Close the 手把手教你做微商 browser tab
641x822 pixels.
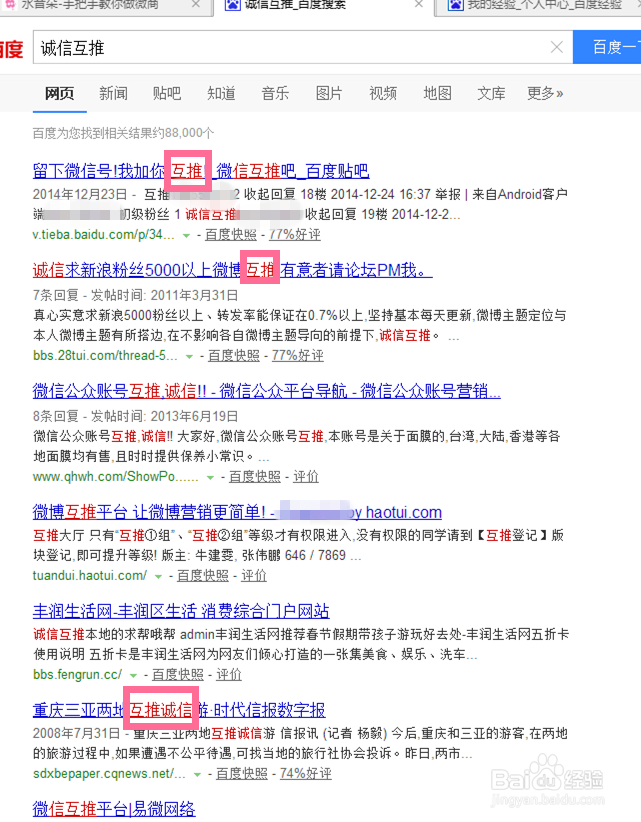point(195,5)
